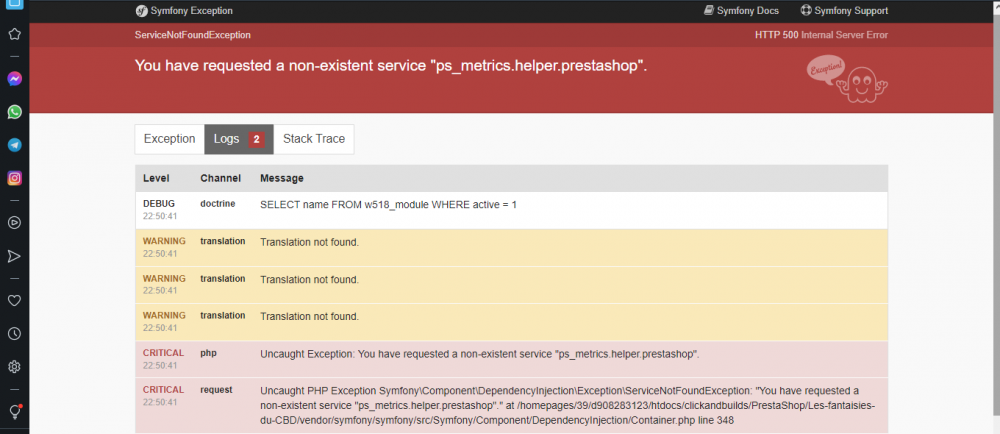1000x434 pixels.
Task: Click the lightbulb tips icon
Action: (x=15, y=411)
